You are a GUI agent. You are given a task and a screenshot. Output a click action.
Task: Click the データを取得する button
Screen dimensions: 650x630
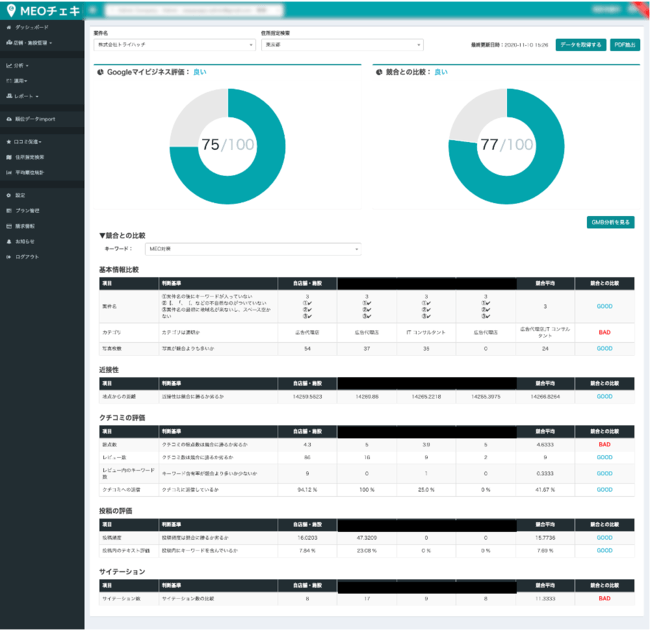click(580, 45)
